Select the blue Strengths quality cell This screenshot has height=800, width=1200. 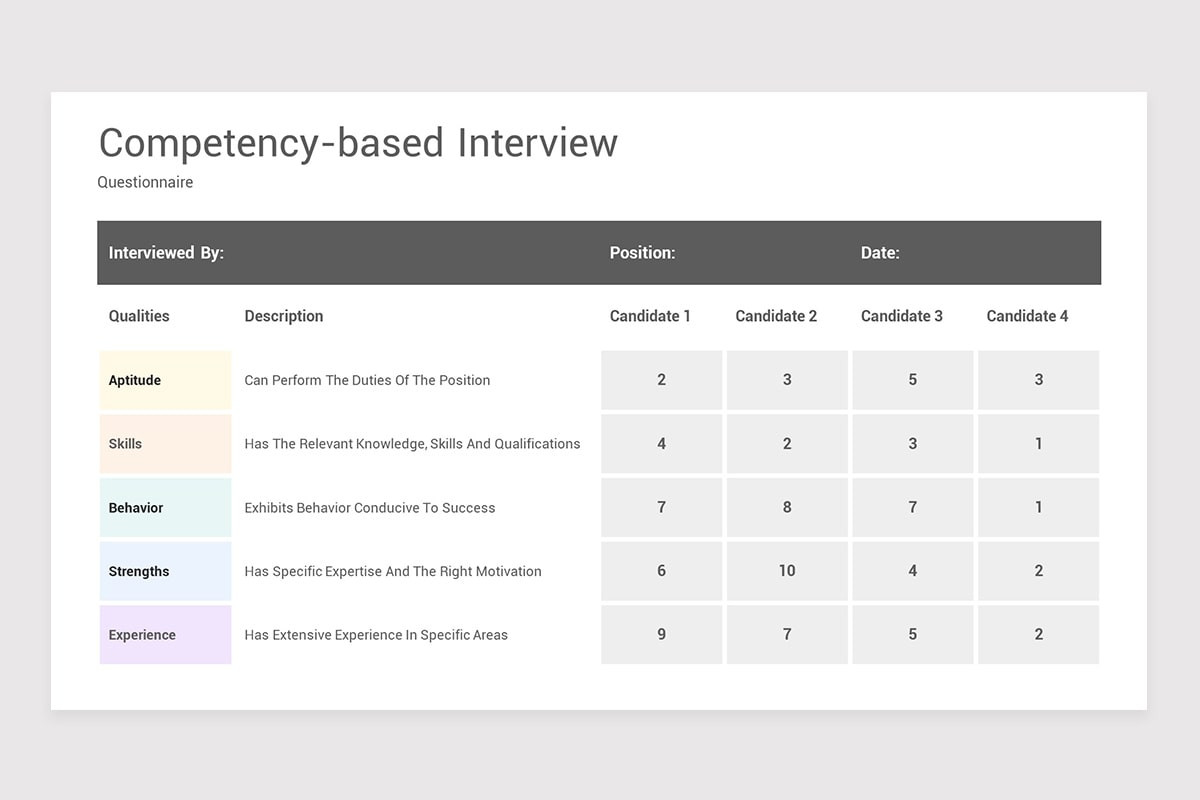[x=165, y=571]
